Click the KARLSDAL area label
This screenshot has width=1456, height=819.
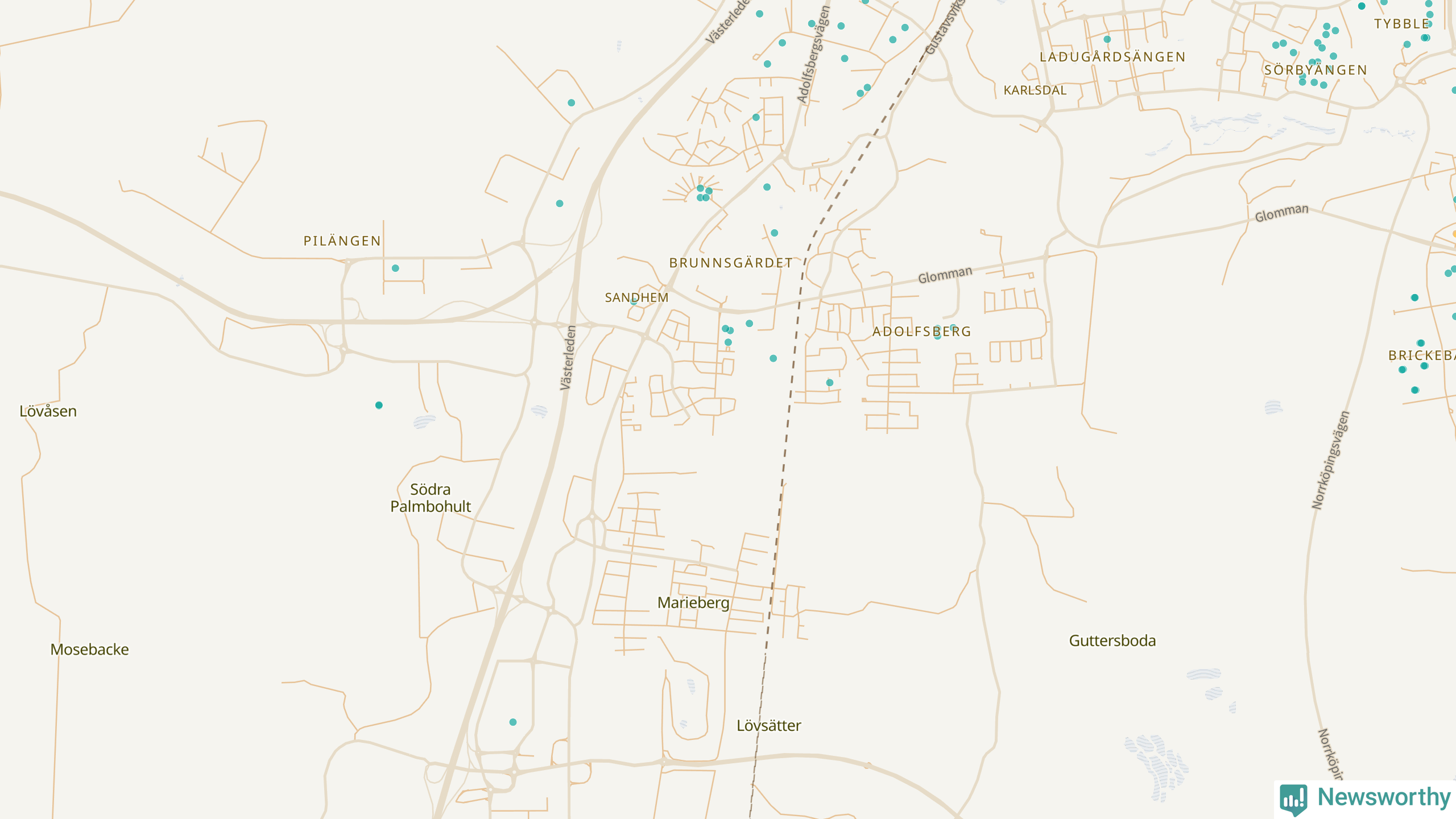(1035, 90)
